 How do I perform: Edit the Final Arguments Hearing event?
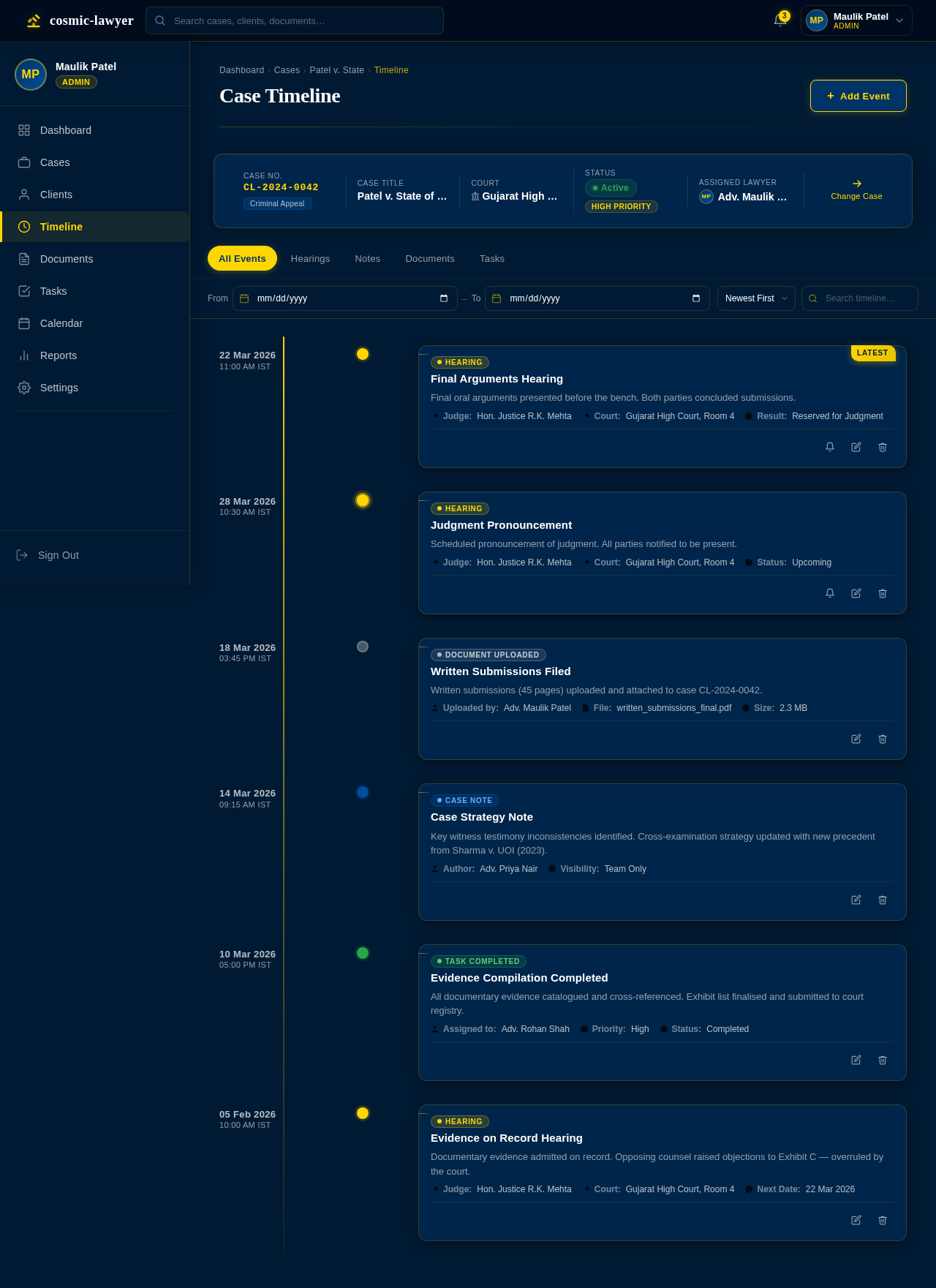click(x=856, y=447)
